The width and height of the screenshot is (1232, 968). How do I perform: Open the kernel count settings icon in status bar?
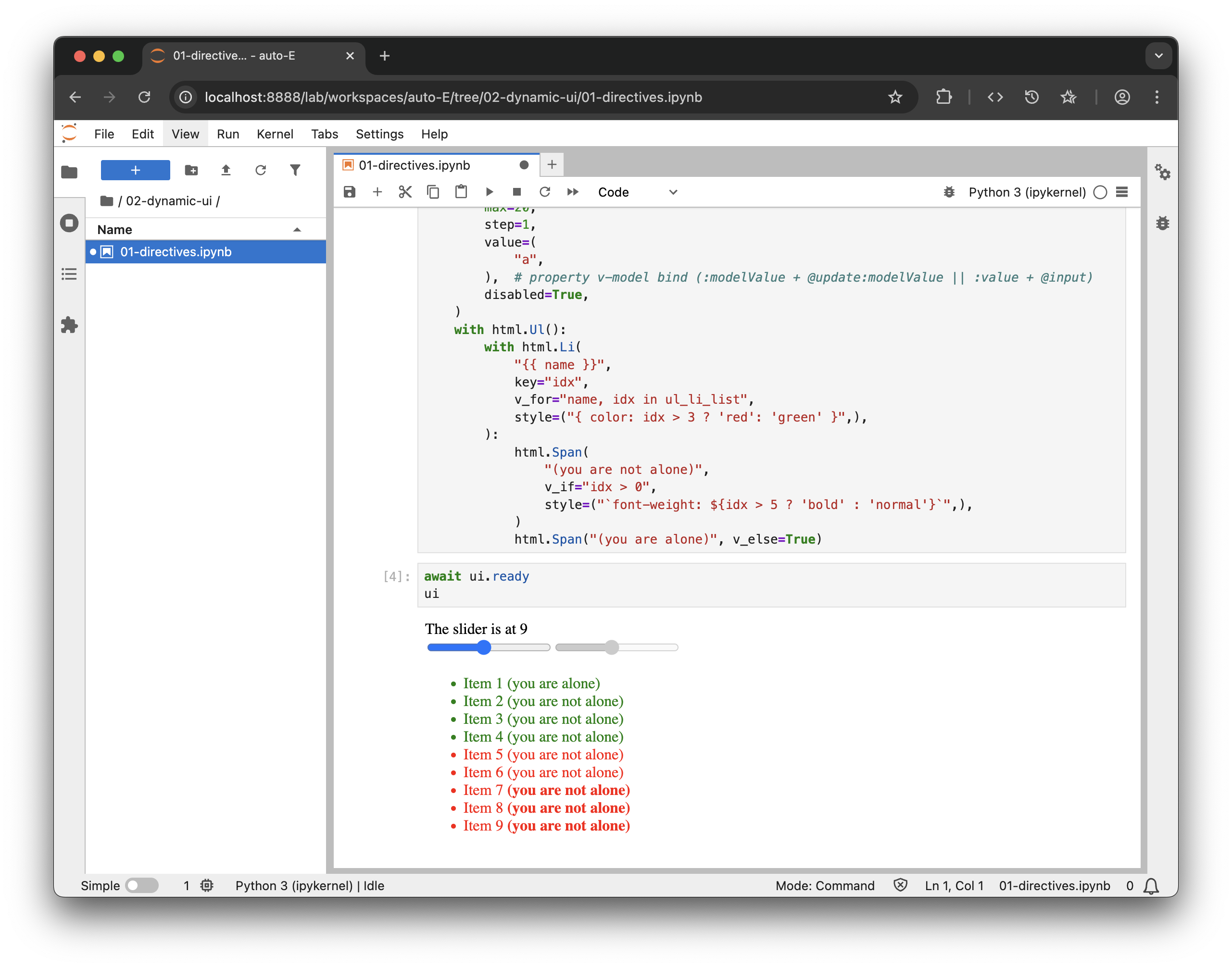[x=207, y=885]
